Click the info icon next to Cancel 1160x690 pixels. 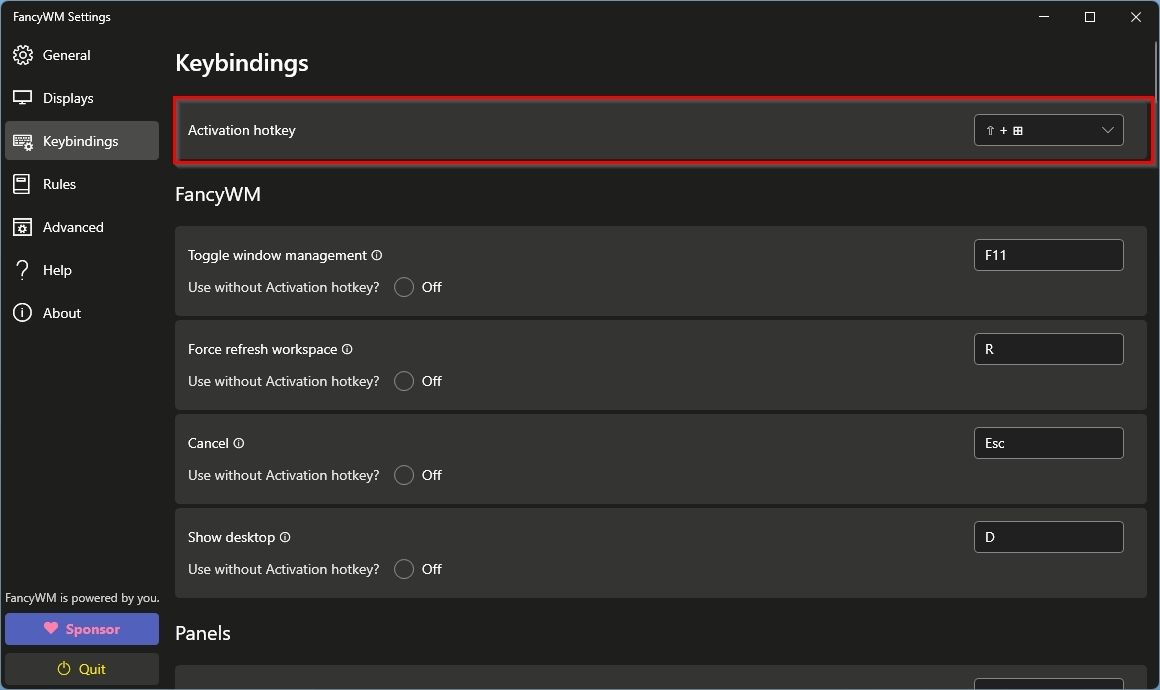tap(240, 442)
